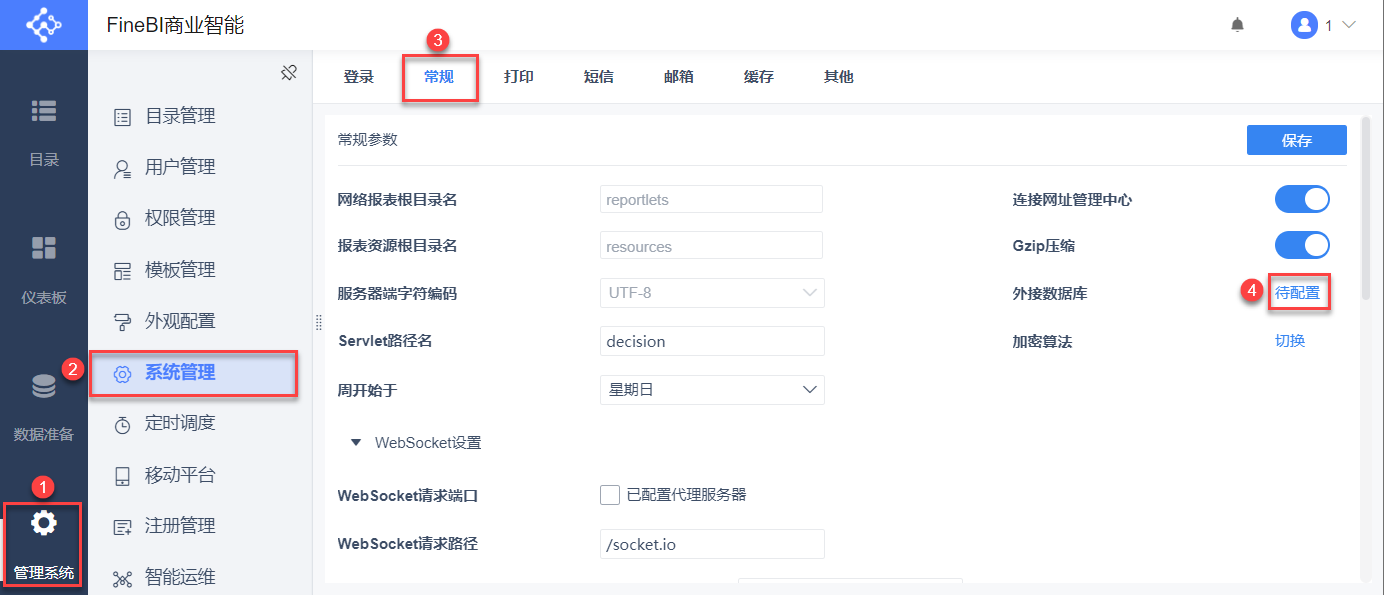Check the 已配置代理服务器 checkbox

[610, 494]
